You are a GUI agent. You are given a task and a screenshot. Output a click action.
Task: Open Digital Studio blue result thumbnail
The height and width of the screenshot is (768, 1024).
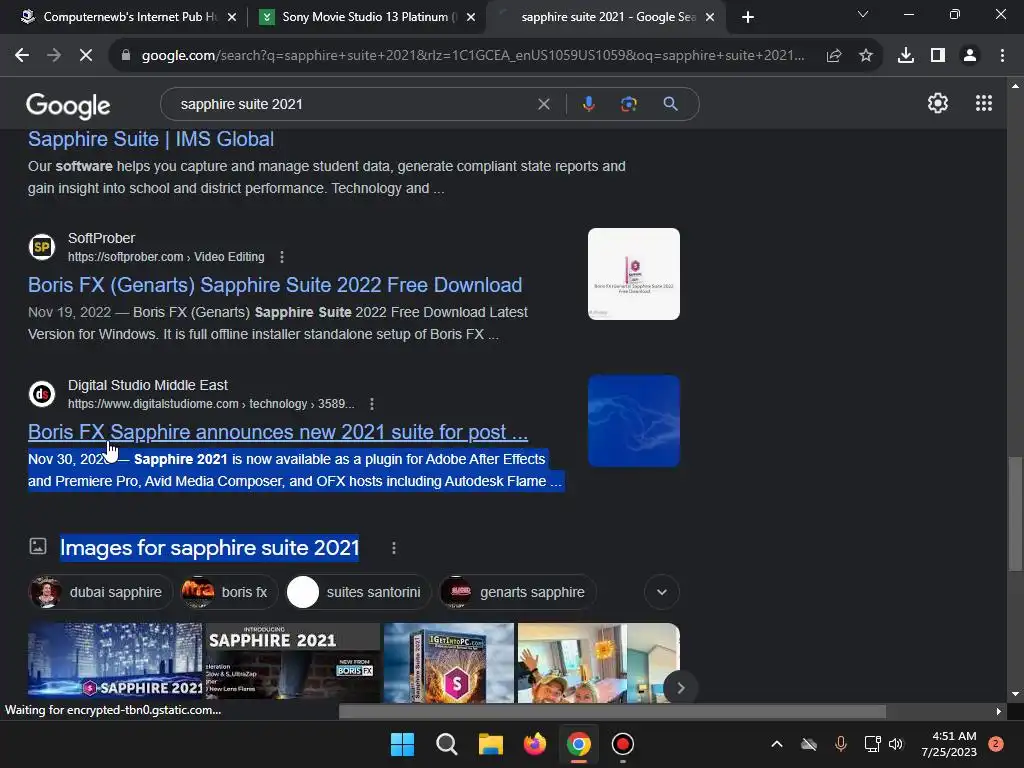point(633,421)
